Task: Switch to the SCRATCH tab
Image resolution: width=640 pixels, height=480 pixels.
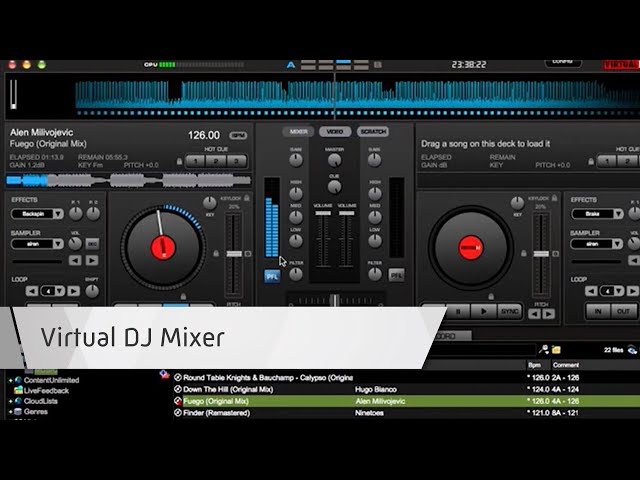Action: coord(373,131)
